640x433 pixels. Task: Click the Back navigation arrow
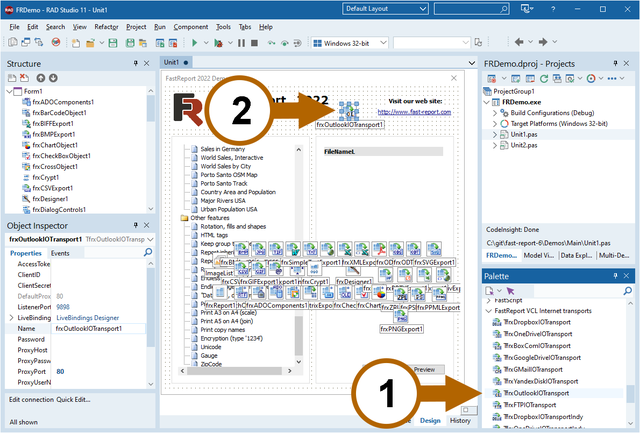point(519,42)
